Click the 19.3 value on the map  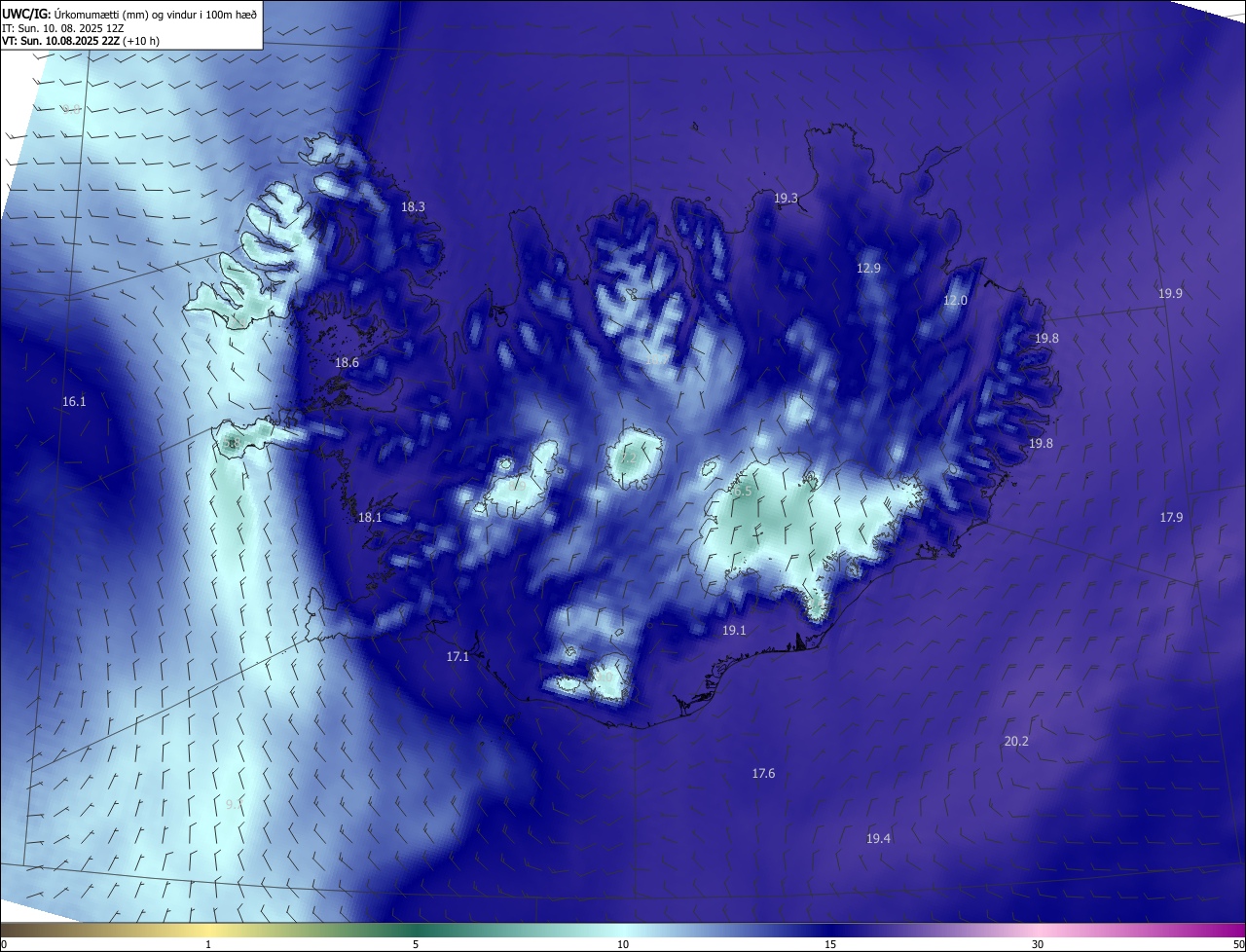786,199
